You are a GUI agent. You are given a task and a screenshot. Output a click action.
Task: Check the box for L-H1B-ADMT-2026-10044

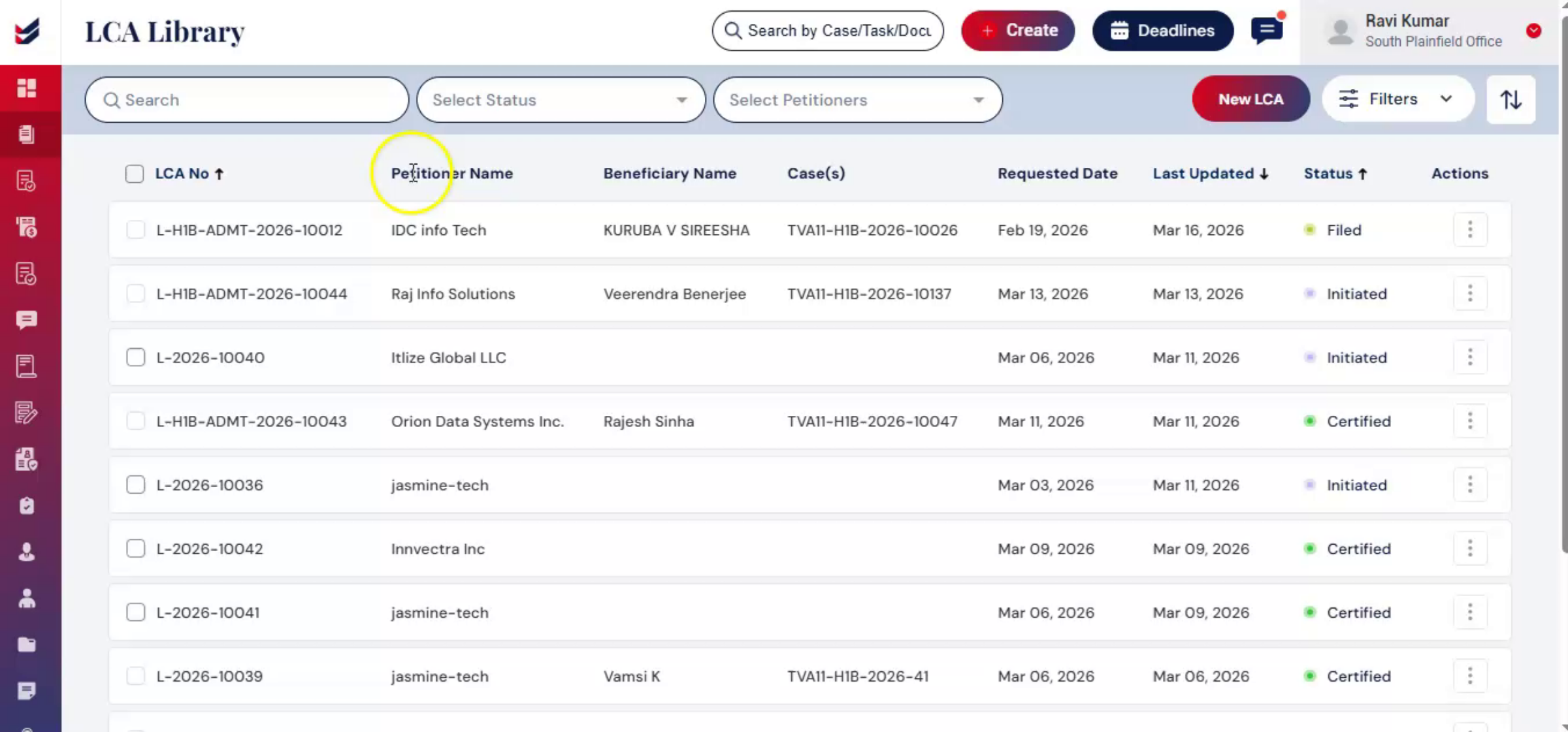(135, 294)
